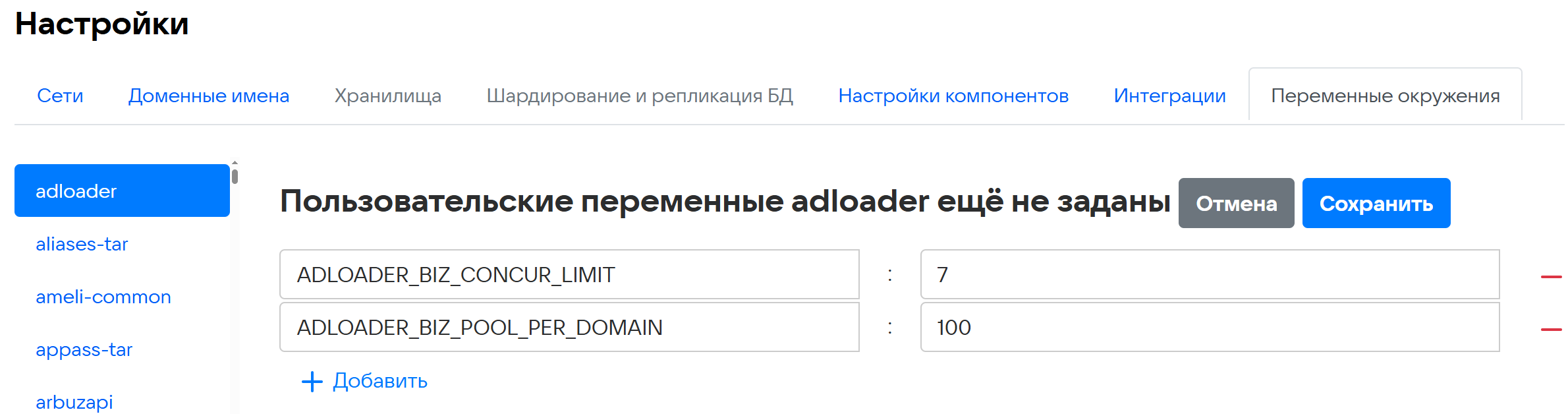Switch to the Интеграции tab
1568x414 pixels.
click(1169, 96)
